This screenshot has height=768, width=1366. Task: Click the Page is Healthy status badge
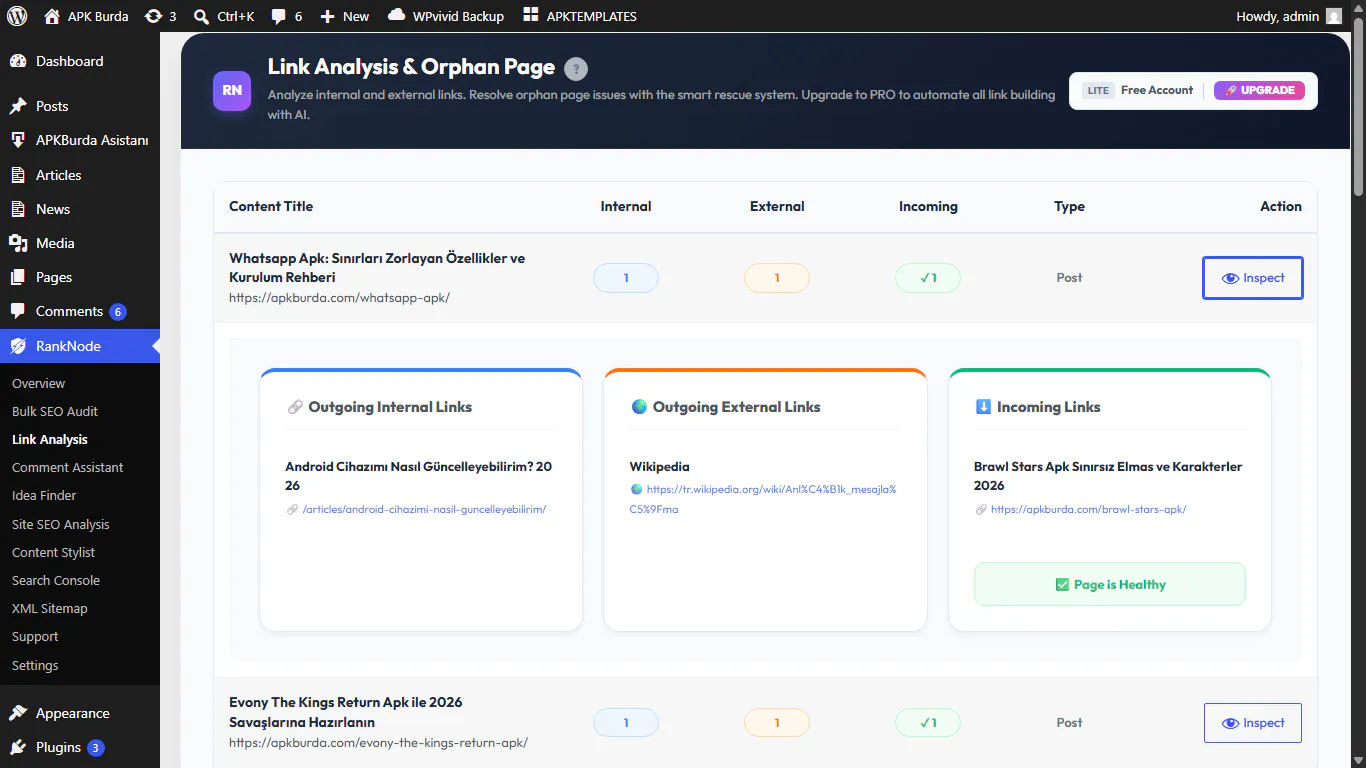[1110, 584]
